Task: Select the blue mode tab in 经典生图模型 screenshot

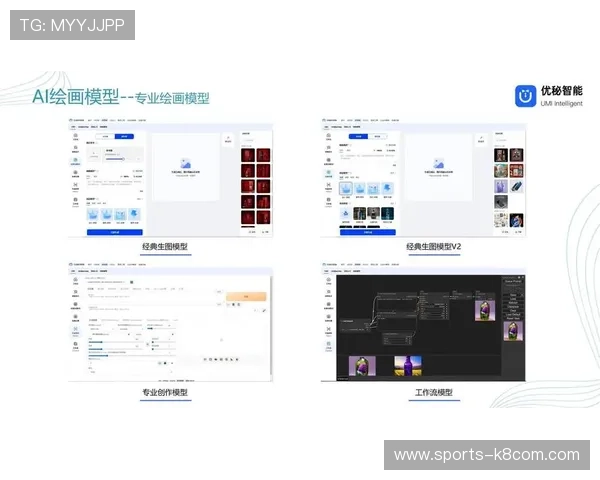Action: pyautogui.click(x=124, y=136)
